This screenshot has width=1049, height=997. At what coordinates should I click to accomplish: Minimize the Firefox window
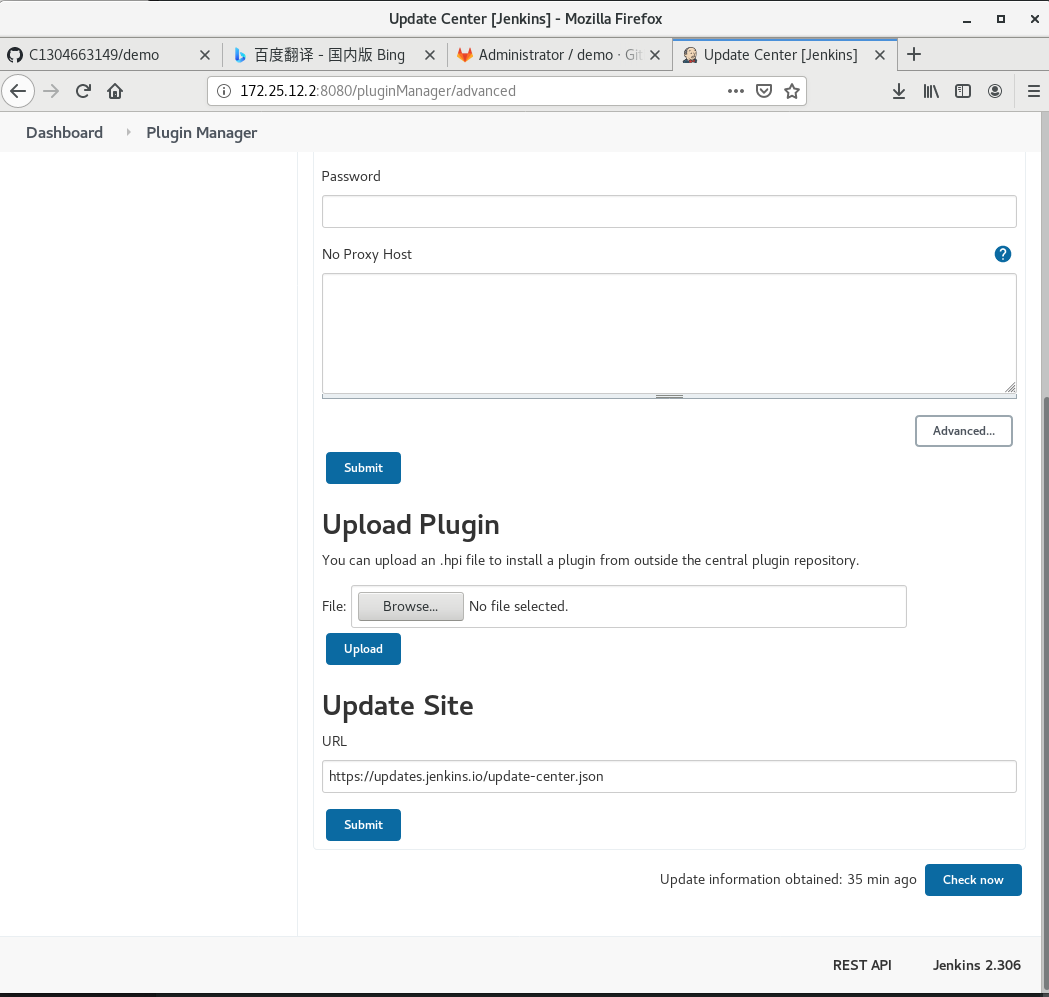tap(967, 19)
